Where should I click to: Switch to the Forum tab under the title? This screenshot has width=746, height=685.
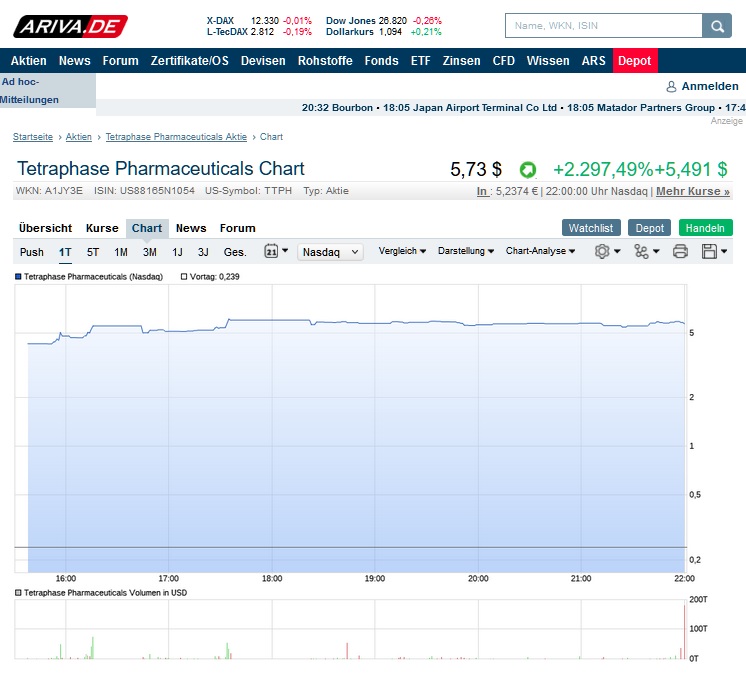pos(237,228)
